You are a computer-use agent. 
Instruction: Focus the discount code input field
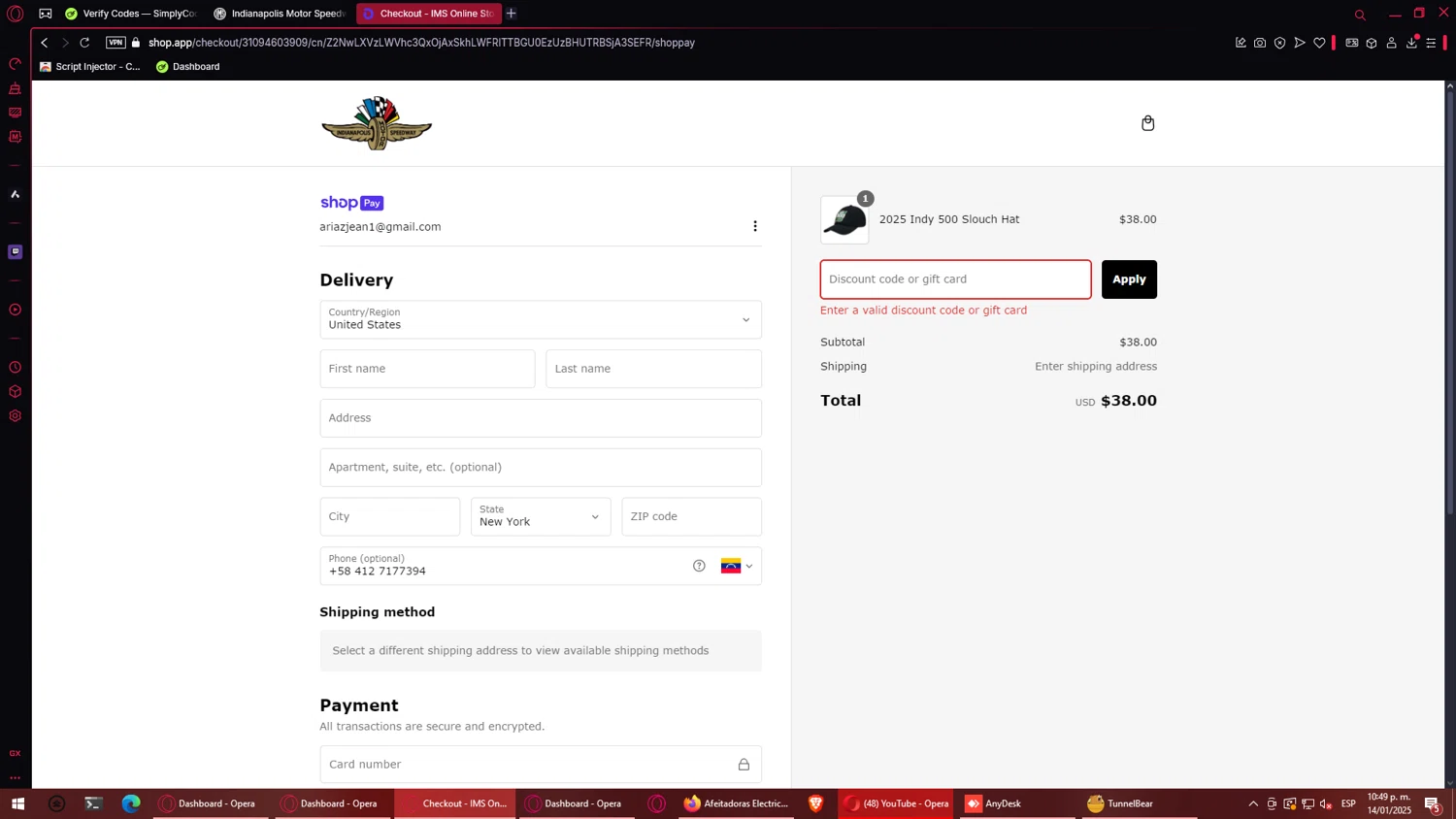[955, 279]
